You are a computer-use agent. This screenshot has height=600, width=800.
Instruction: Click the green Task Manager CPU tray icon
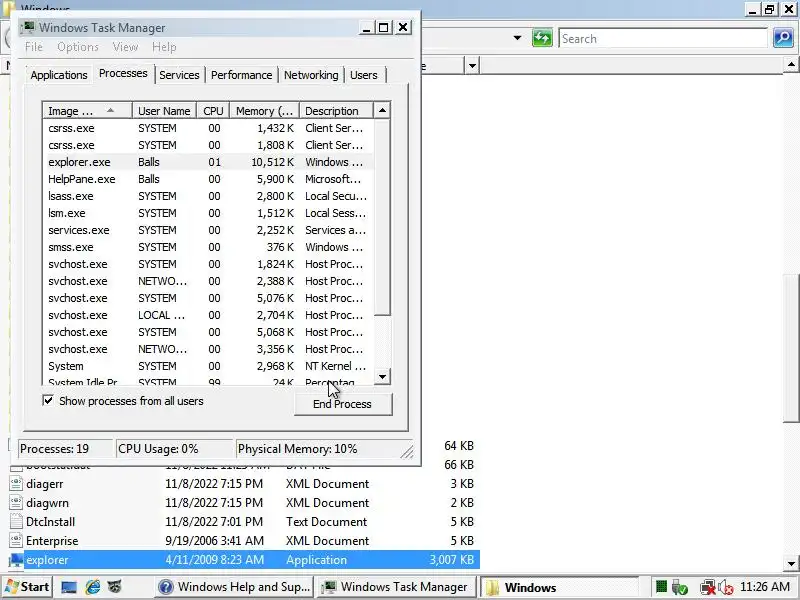coord(661,587)
